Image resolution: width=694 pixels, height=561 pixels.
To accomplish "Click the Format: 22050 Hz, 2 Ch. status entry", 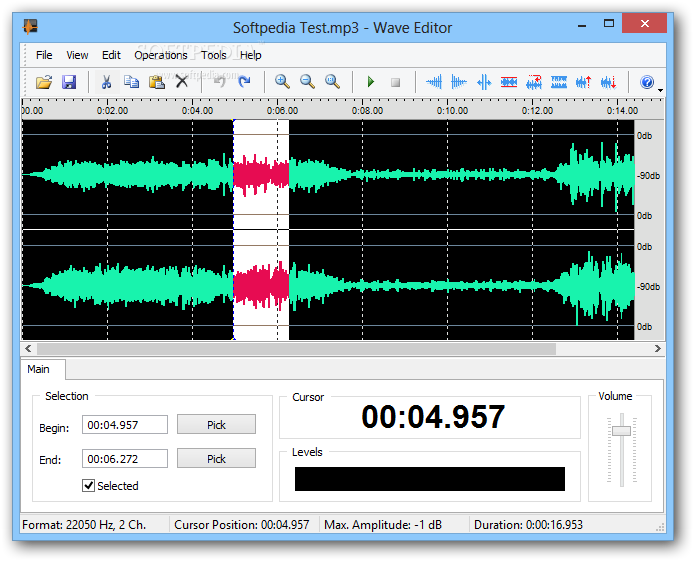I will point(84,525).
